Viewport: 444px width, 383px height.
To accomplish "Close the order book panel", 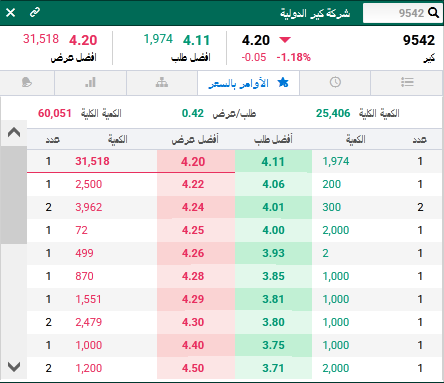I will [x=11, y=13].
